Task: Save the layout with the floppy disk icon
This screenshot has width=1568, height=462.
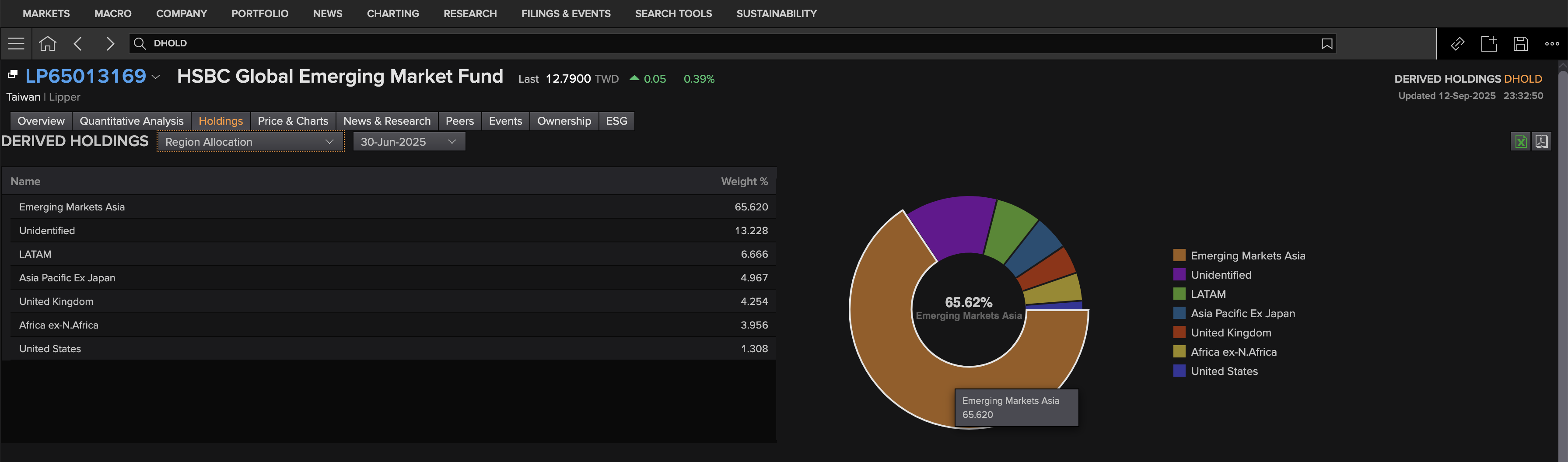Action: coord(1520,44)
